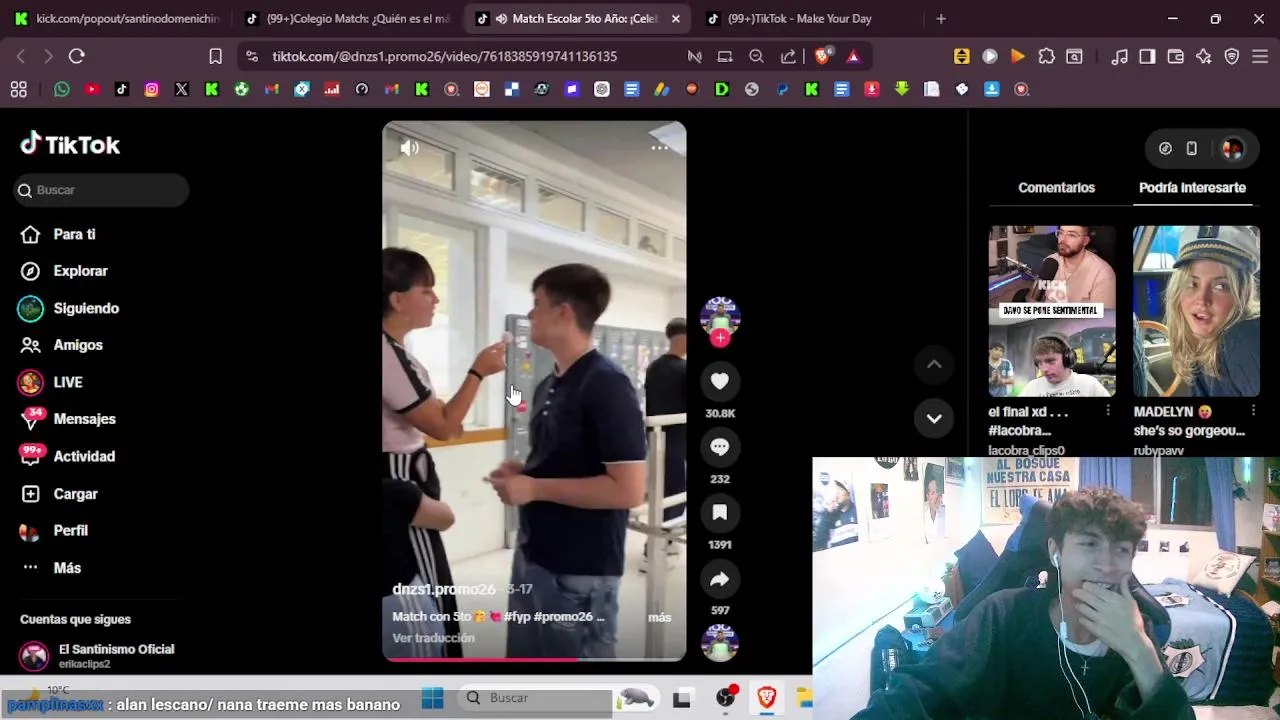Image resolution: width=1280 pixels, height=720 pixels.
Task: Open browser main hamburger menu
Action: point(1260,56)
